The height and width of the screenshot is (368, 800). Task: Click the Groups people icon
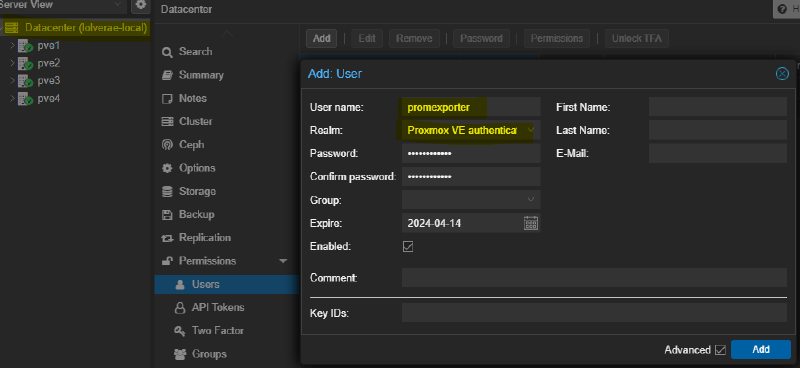point(180,354)
